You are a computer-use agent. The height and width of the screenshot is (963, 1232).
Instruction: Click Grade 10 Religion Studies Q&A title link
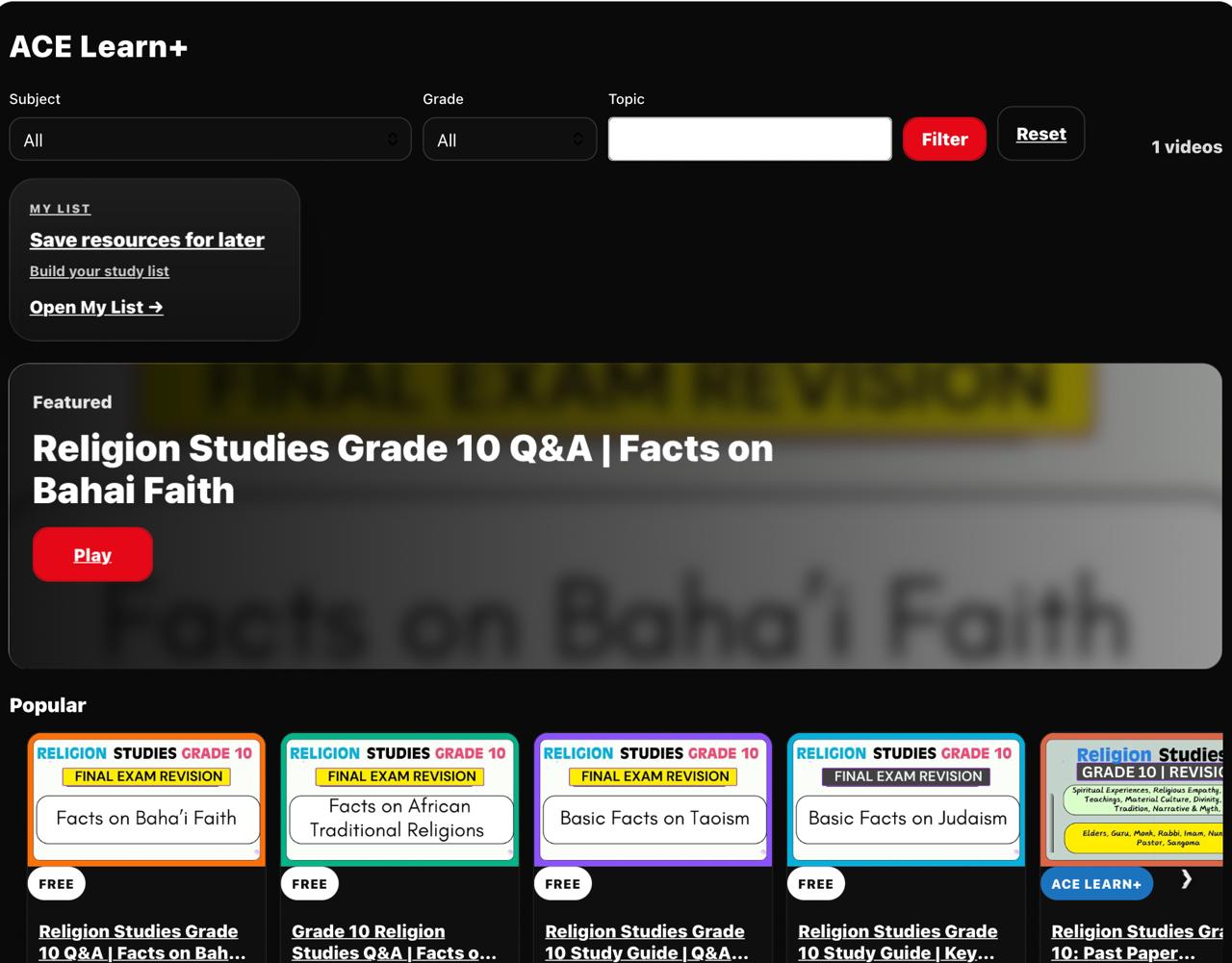pos(395,942)
